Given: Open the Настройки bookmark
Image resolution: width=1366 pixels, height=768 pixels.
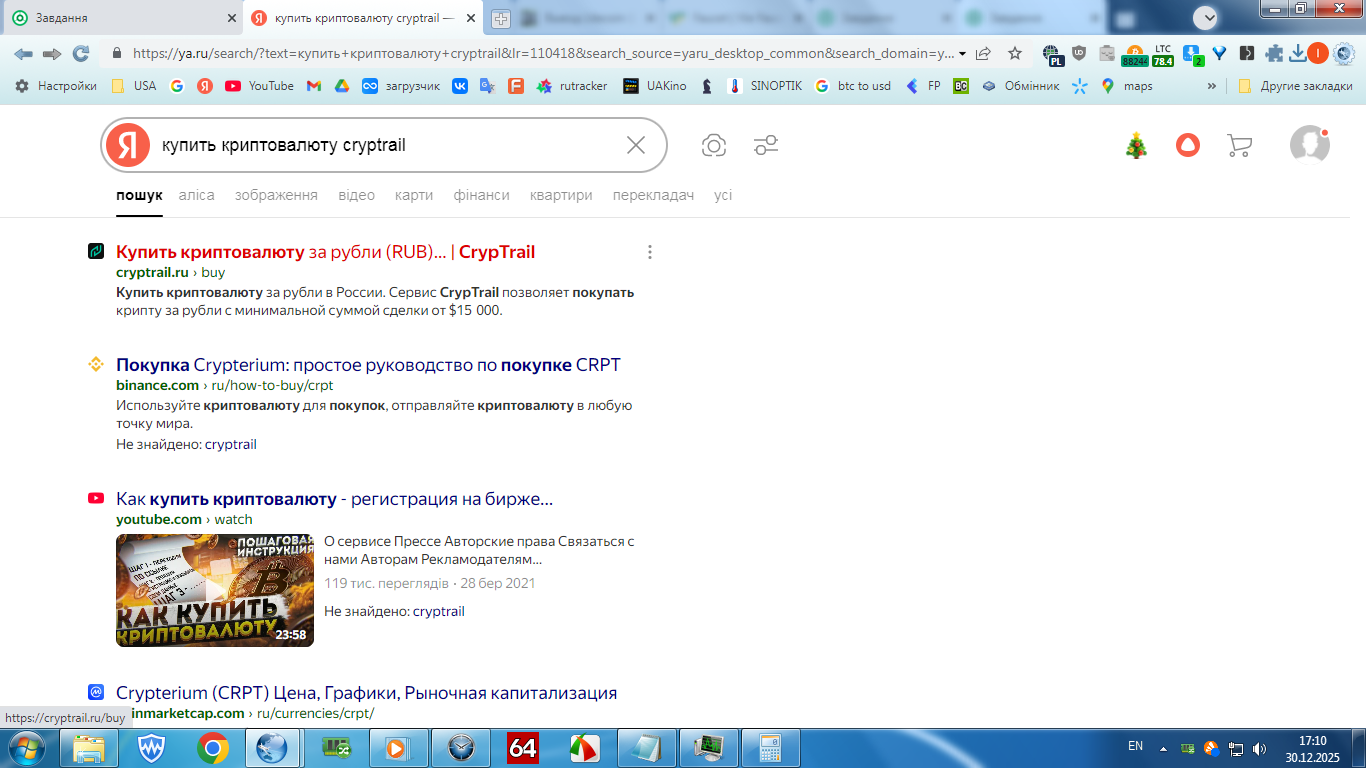Looking at the screenshot, I should (55, 86).
